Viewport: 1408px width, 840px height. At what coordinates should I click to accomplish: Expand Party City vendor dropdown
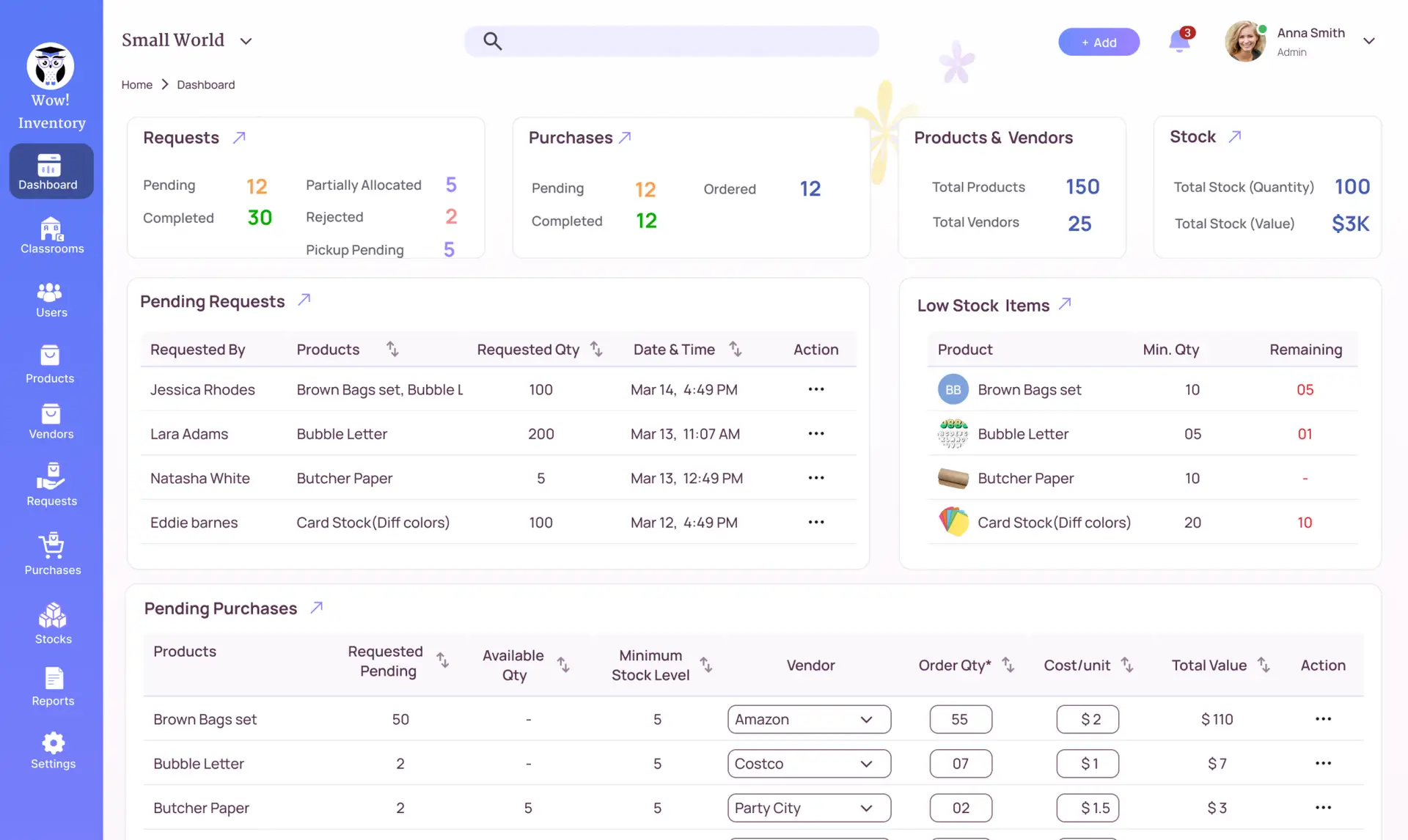point(809,808)
